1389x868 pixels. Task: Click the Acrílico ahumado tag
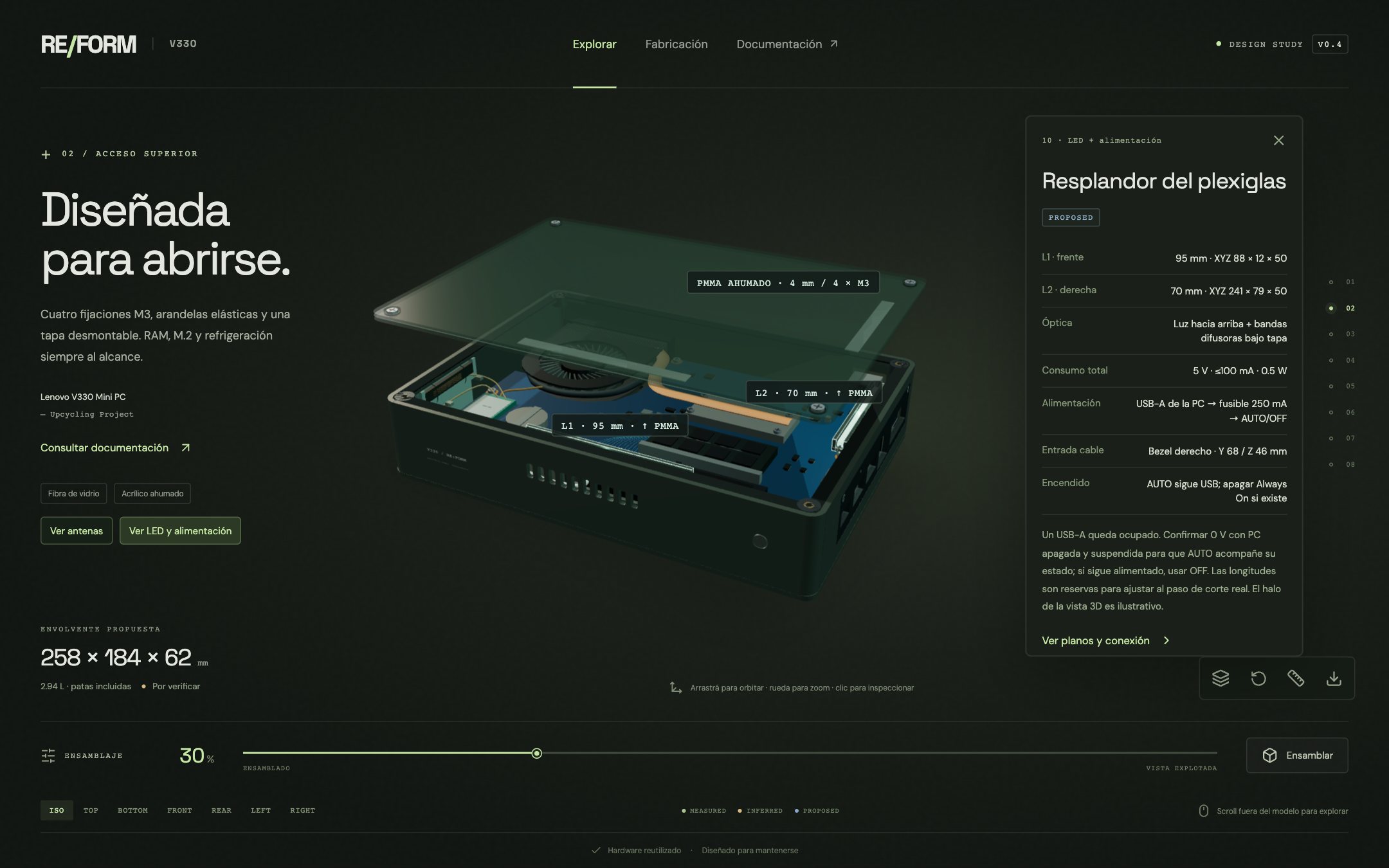pos(152,494)
